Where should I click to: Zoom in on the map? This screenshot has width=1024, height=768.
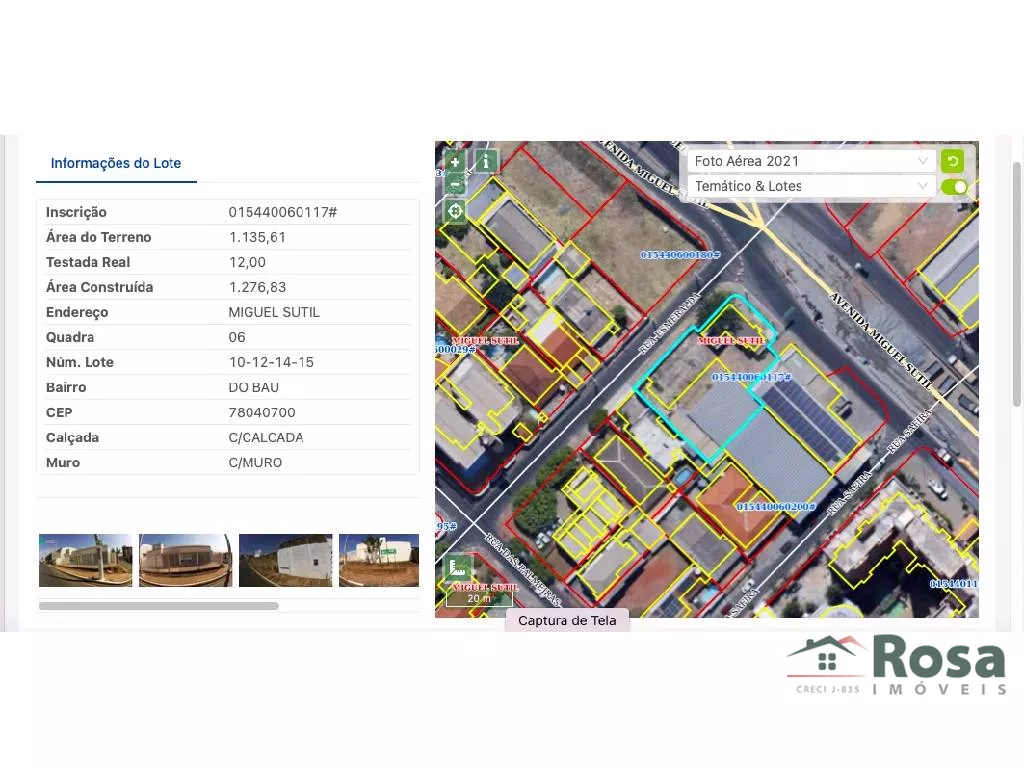click(x=454, y=162)
